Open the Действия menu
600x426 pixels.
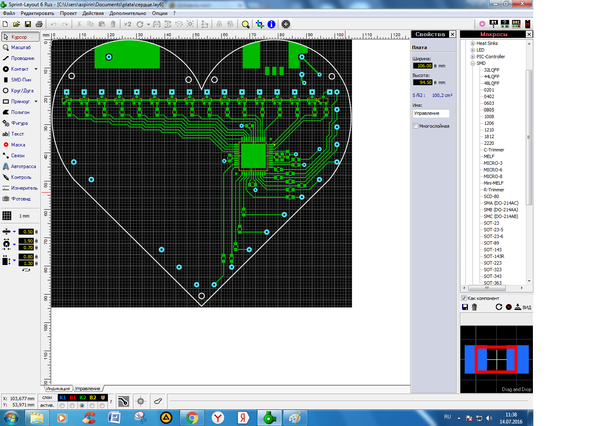coord(93,14)
